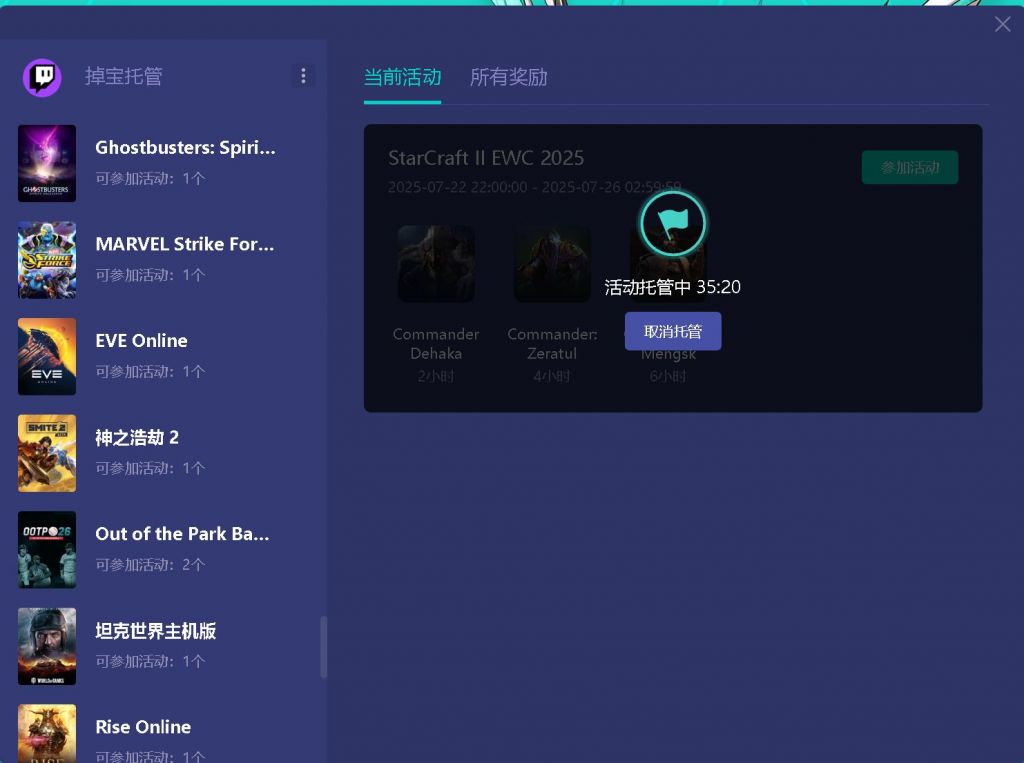Click the 参加活动 button
The width and height of the screenshot is (1024, 763).
[909, 167]
